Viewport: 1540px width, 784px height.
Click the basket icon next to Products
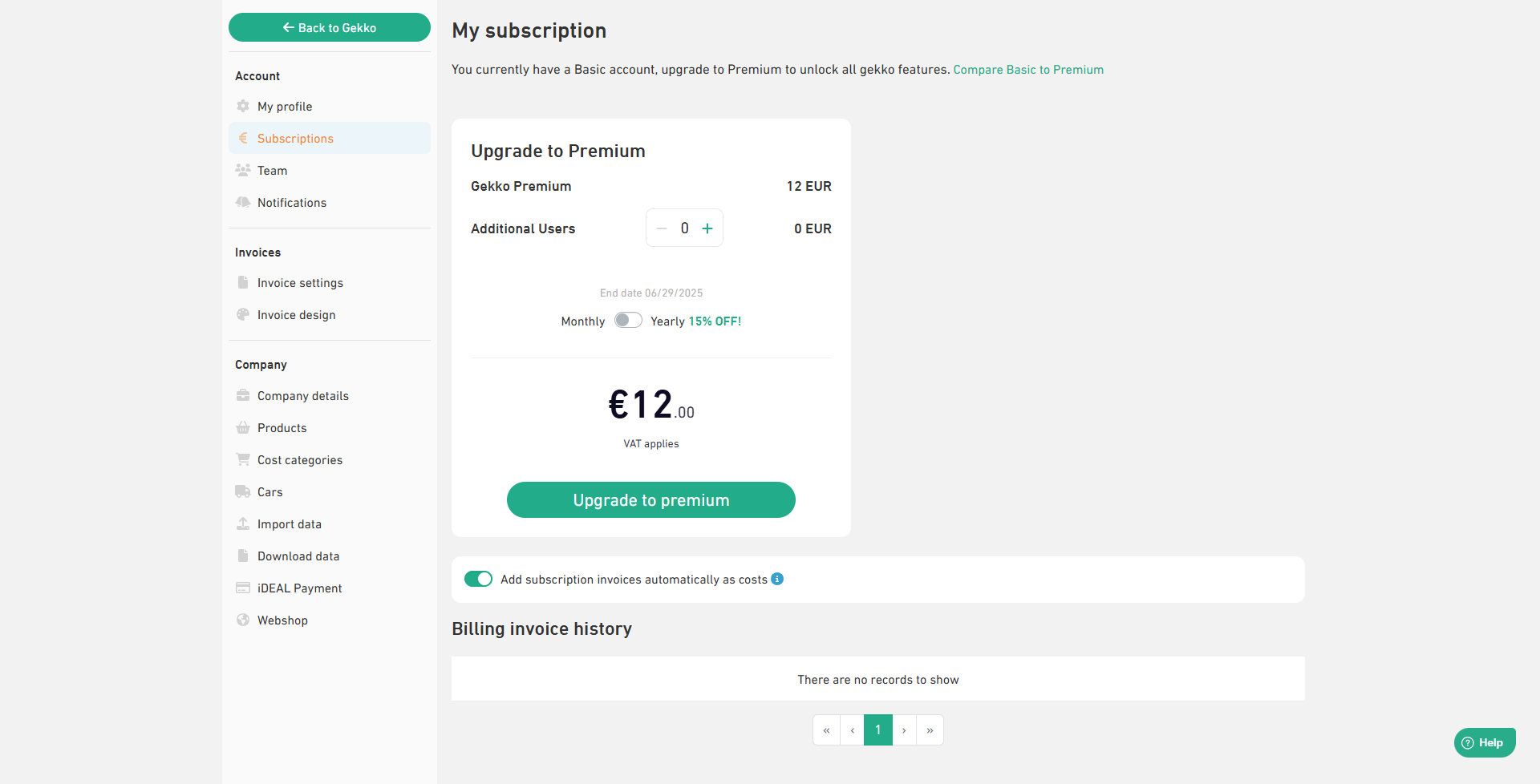(x=243, y=427)
